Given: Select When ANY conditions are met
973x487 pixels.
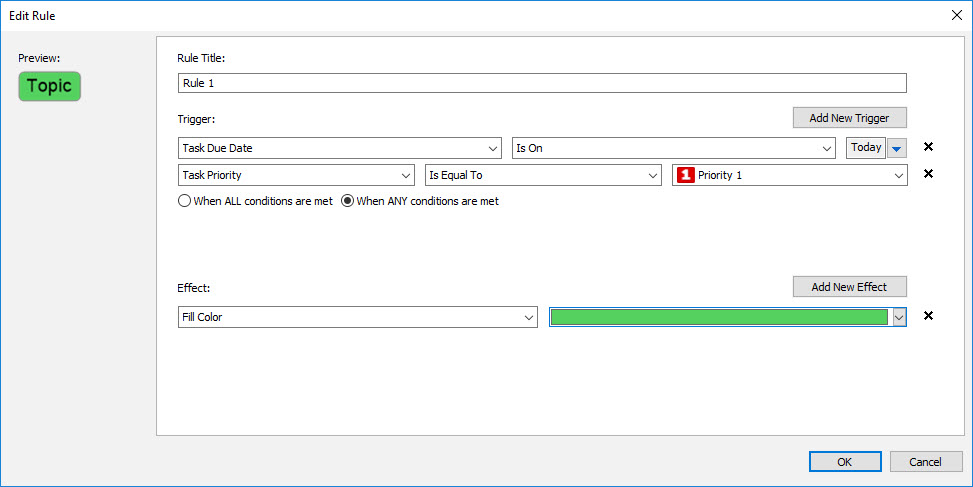Looking at the screenshot, I should coord(348,201).
